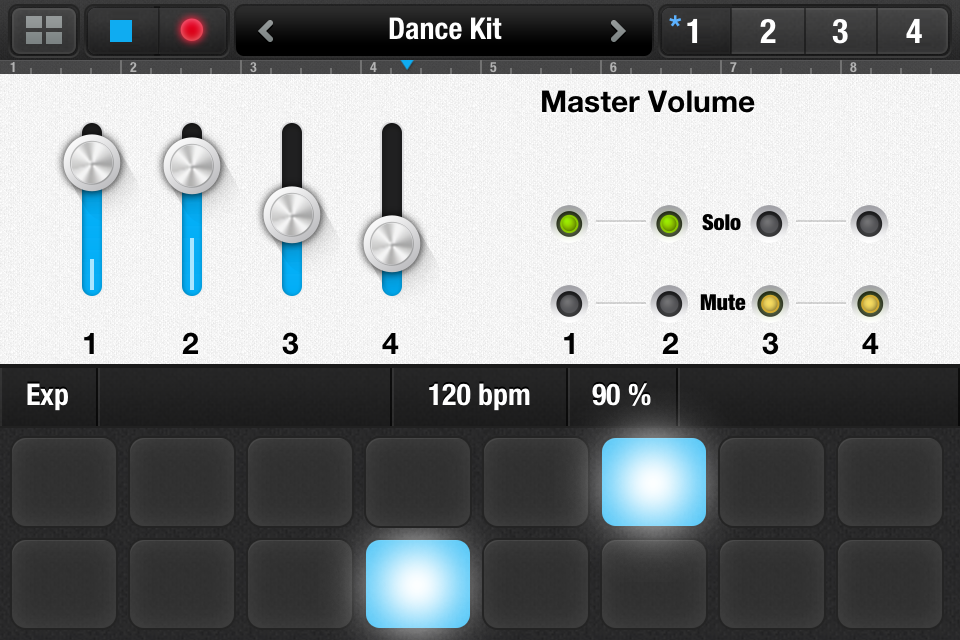Toggle Solo for channel 1
Viewport: 960px width, 640px height.
pos(569,223)
